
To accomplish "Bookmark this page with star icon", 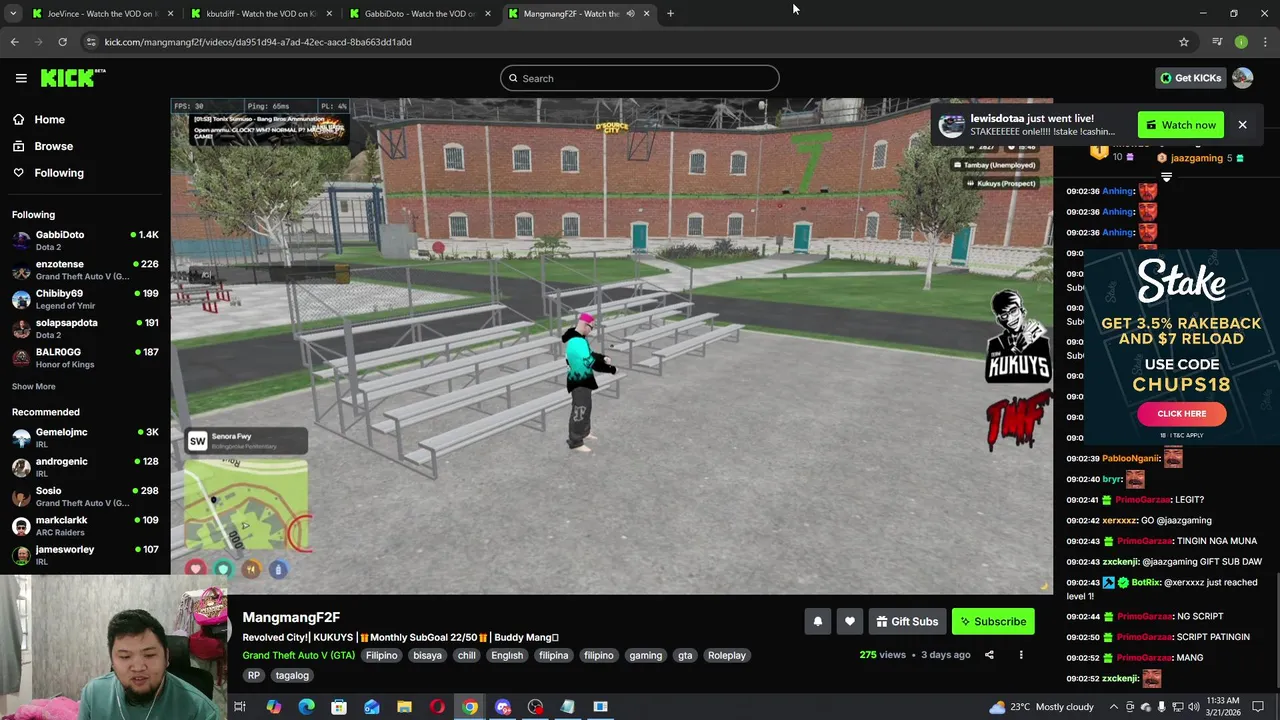I will (x=1184, y=42).
